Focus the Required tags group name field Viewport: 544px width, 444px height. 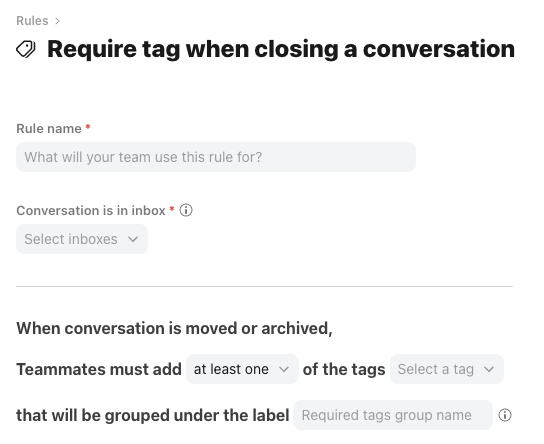[393, 415]
